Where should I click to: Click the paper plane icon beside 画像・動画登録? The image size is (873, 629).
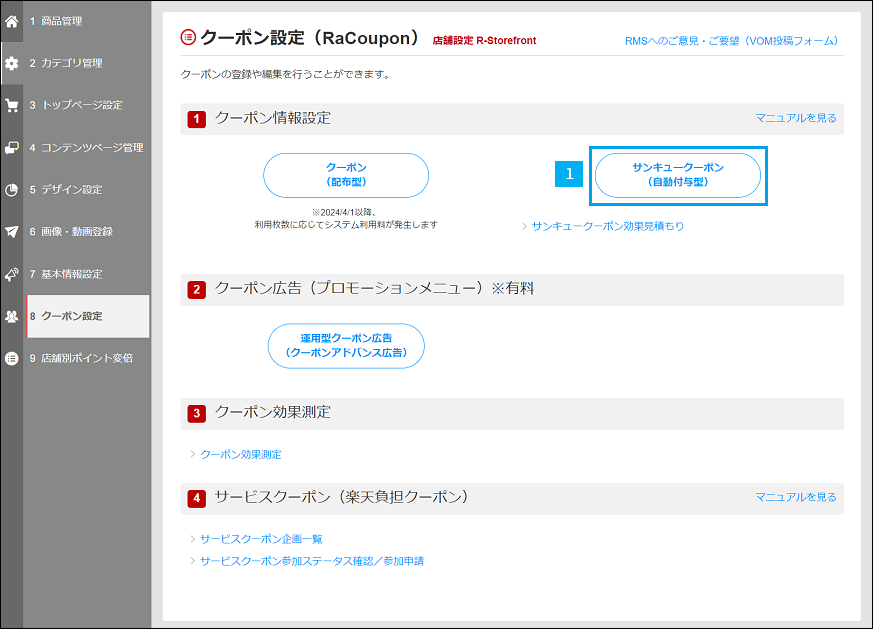point(13,230)
